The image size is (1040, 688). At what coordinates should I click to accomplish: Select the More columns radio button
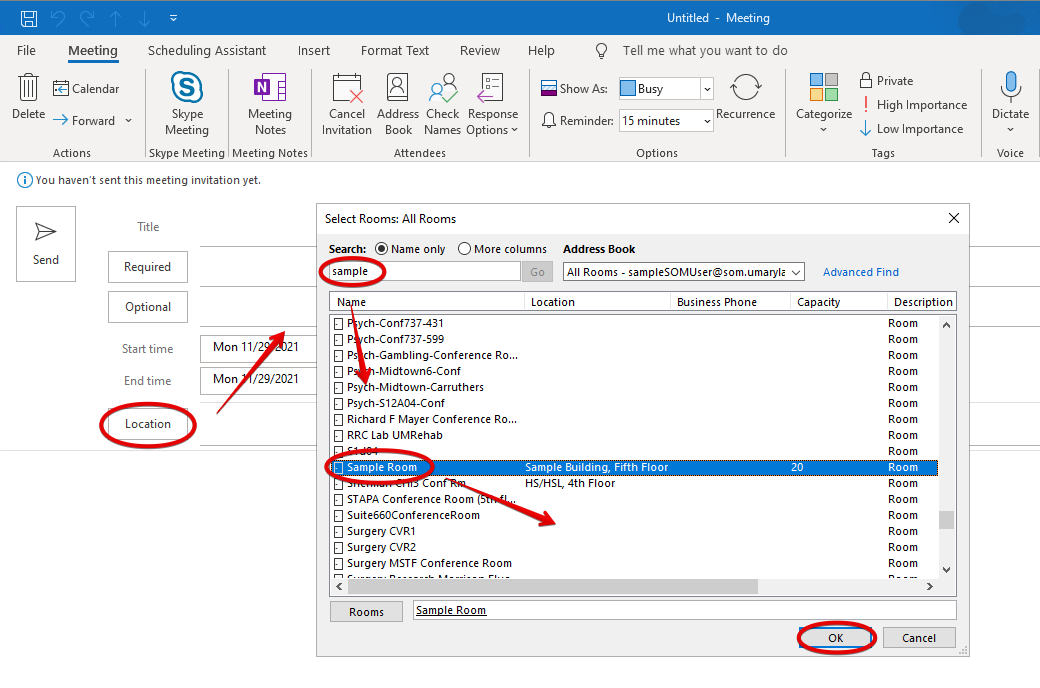[464, 249]
